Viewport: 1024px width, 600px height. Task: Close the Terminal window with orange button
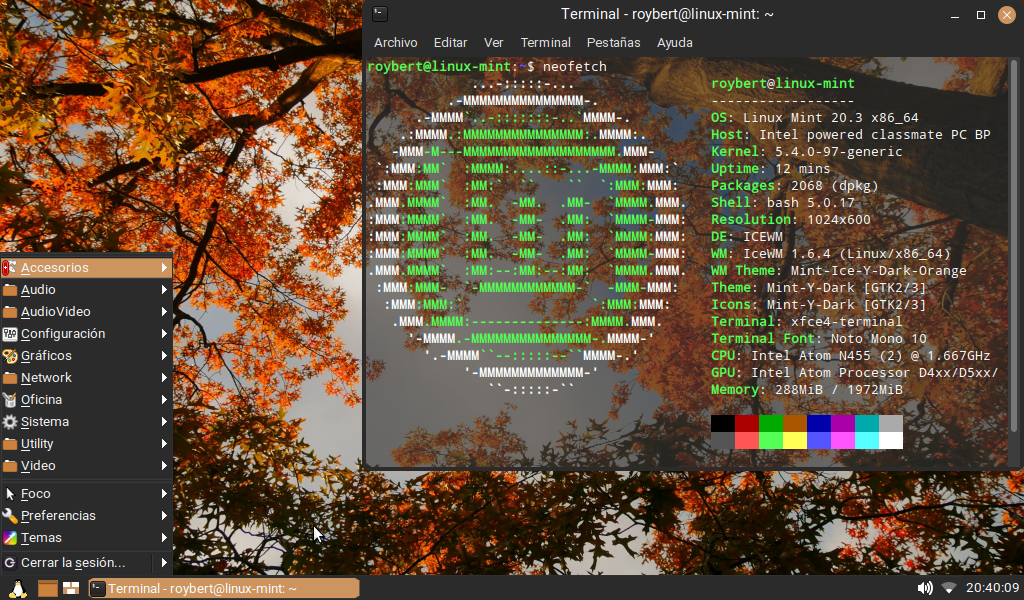1006,14
